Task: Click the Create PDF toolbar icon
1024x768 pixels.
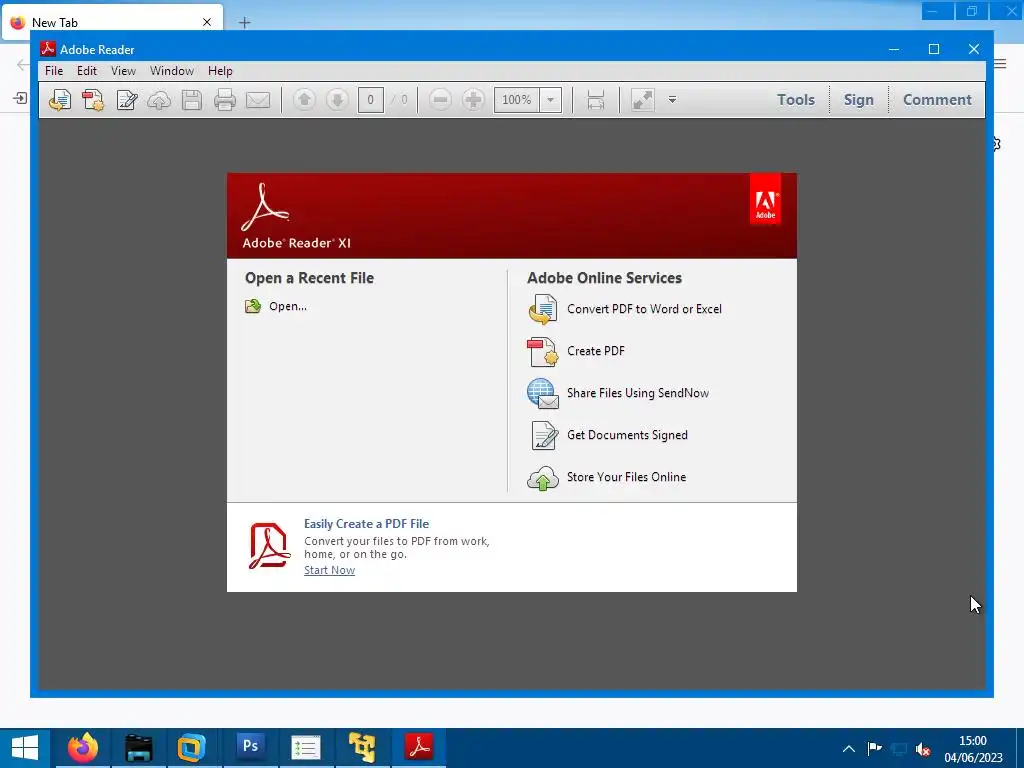Action: [93, 100]
